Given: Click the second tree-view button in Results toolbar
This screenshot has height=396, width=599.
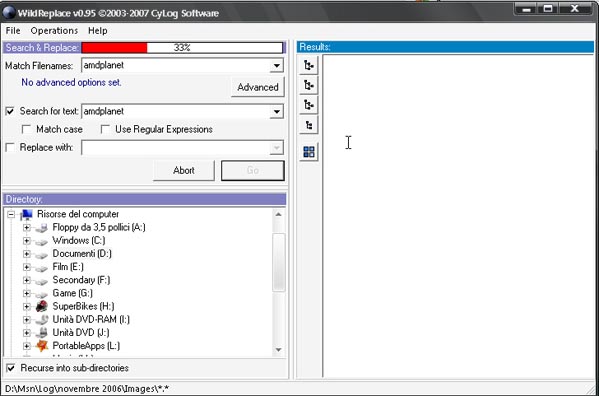Looking at the screenshot, I should tap(309, 85).
